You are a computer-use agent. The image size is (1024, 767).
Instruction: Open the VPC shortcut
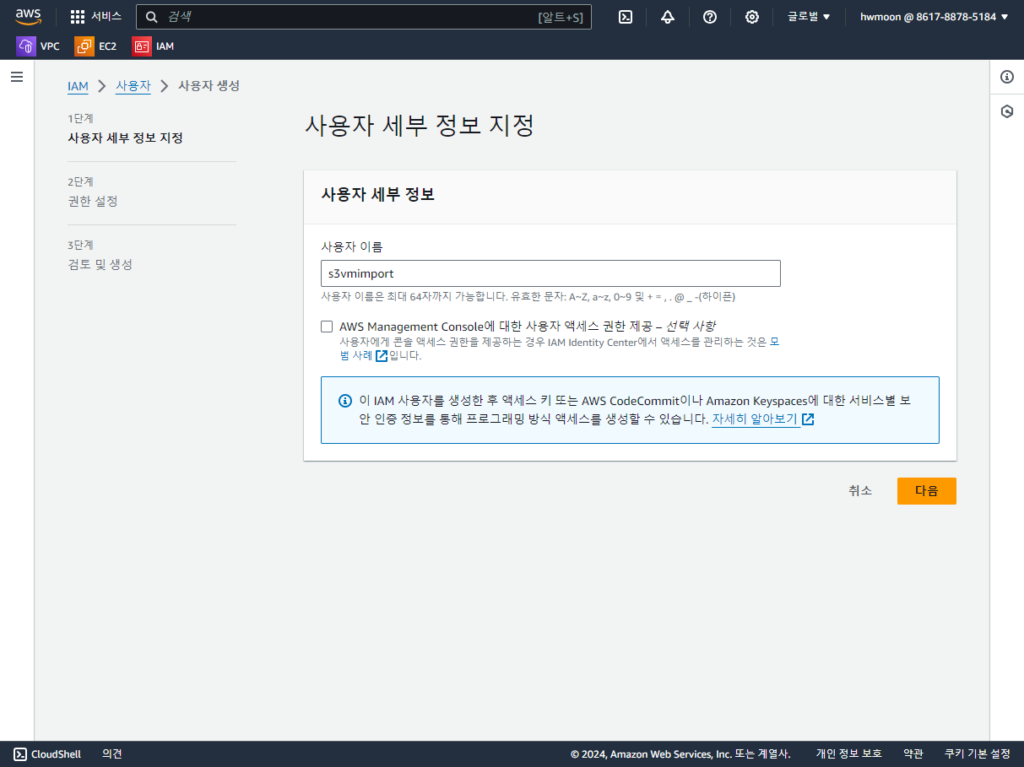point(38,46)
